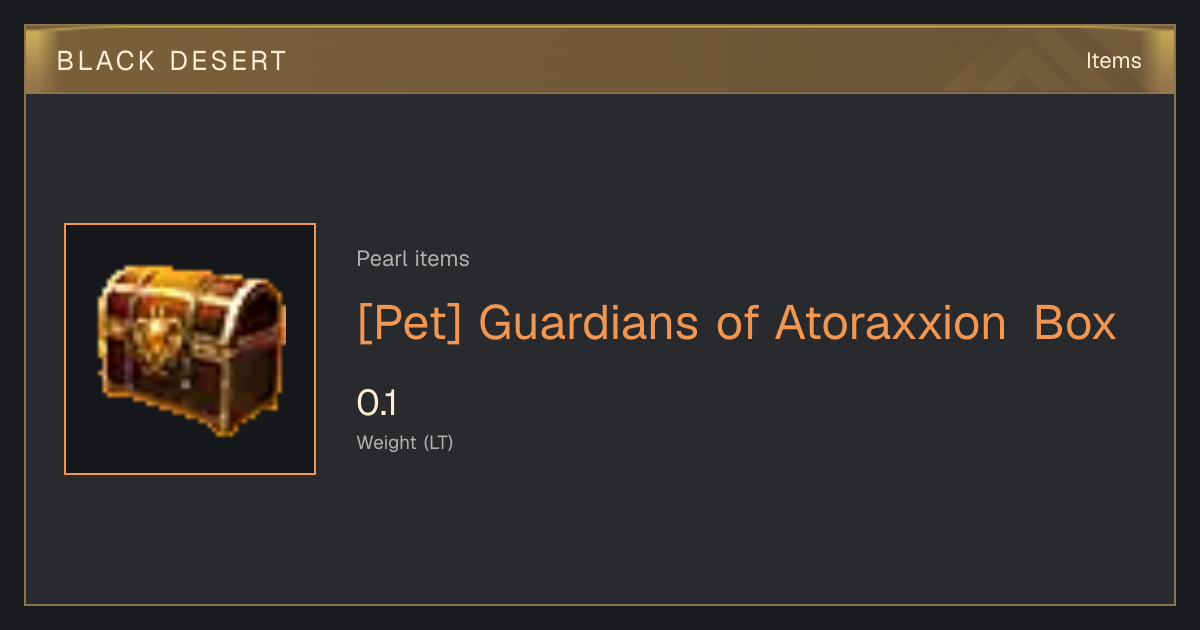This screenshot has width=1200, height=630.
Task: Select the Weight (LT) label
Action: (x=405, y=443)
